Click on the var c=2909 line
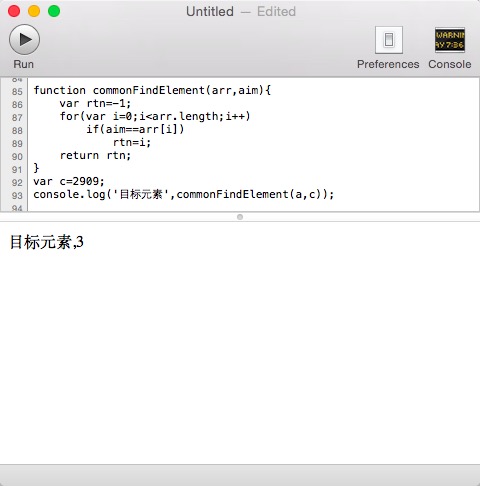This screenshot has width=480, height=486. (69, 181)
